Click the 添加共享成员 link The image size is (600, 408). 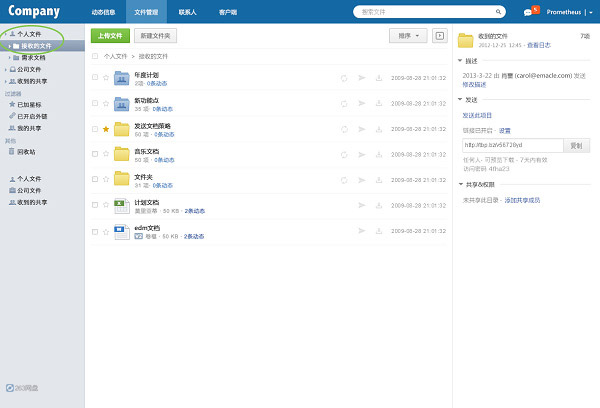coord(522,200)
